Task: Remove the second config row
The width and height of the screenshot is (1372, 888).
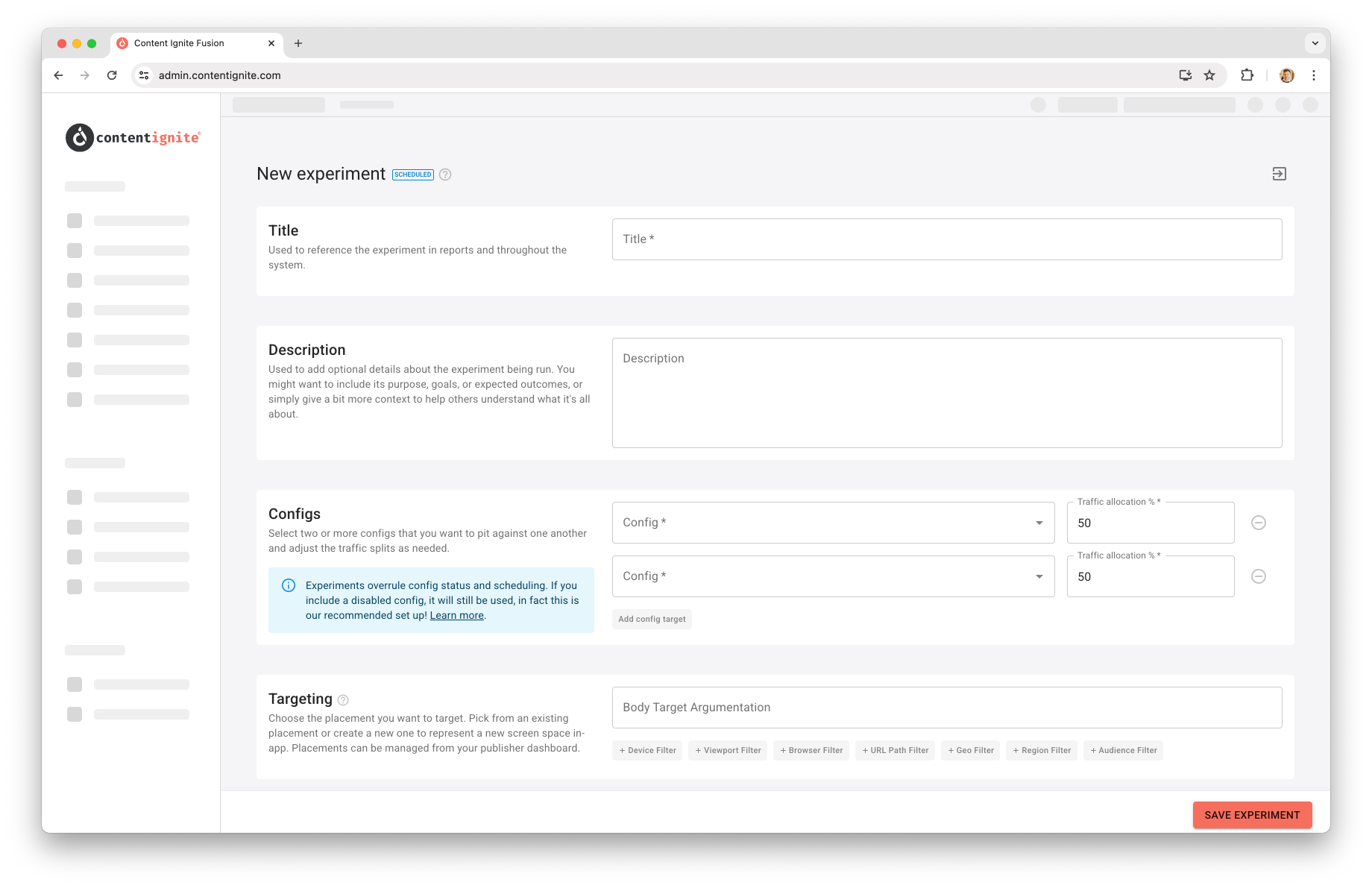Action: (1259, 576)
